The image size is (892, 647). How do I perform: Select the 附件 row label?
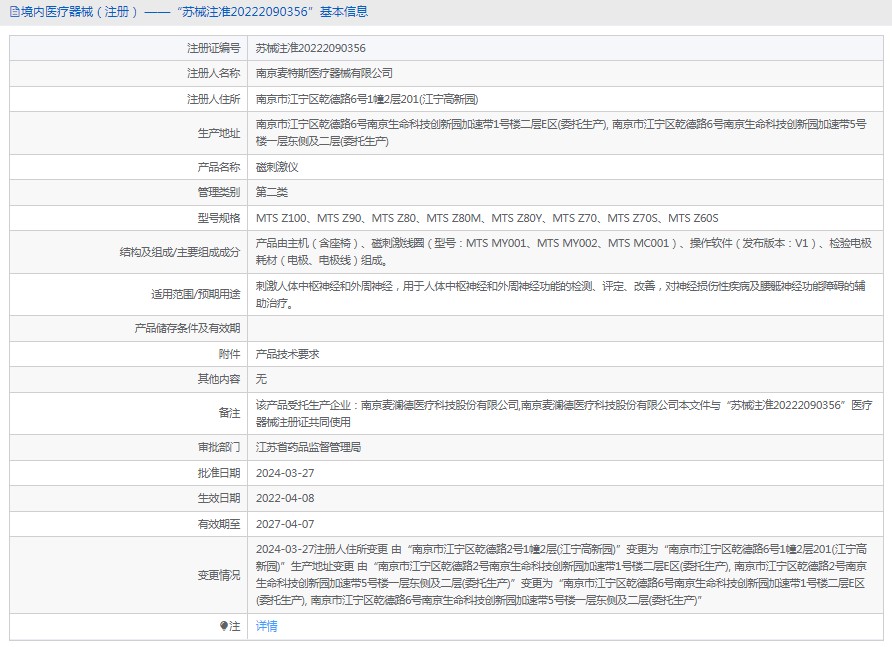230,354
